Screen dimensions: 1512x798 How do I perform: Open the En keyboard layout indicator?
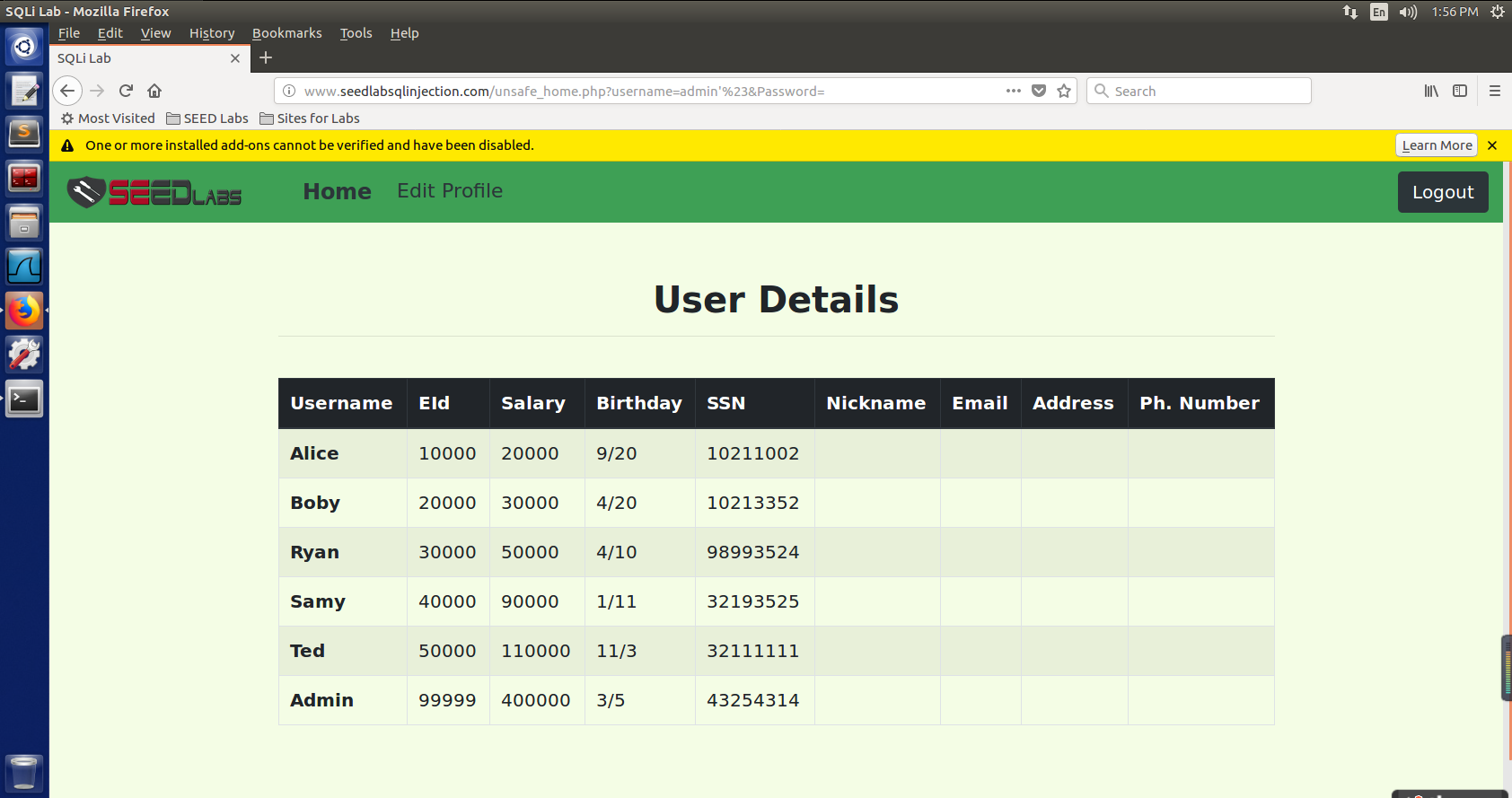click(1379, 12)
